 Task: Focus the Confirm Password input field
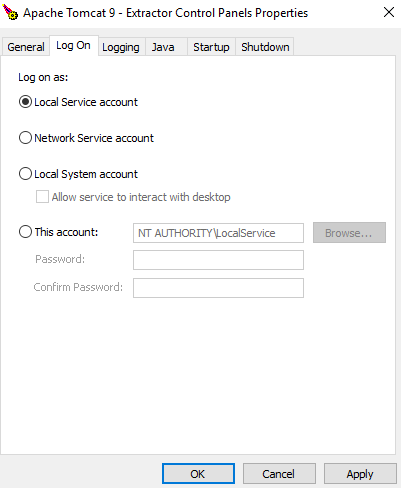(218, 288)
